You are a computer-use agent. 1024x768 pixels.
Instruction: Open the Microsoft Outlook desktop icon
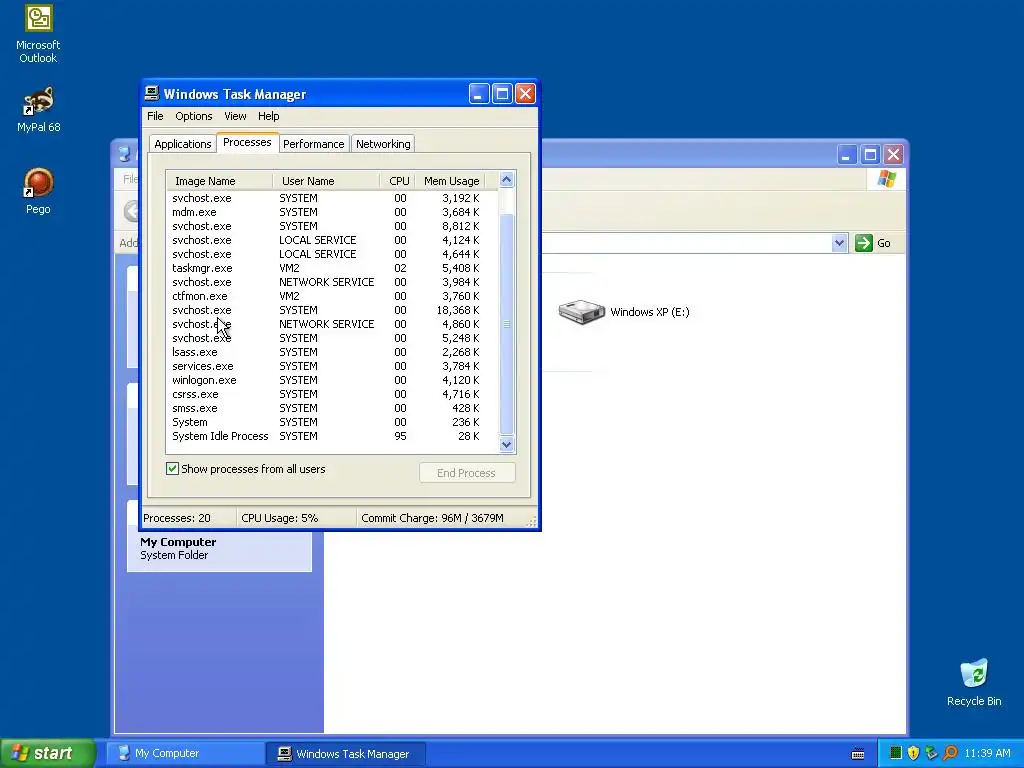pos(39,35)
